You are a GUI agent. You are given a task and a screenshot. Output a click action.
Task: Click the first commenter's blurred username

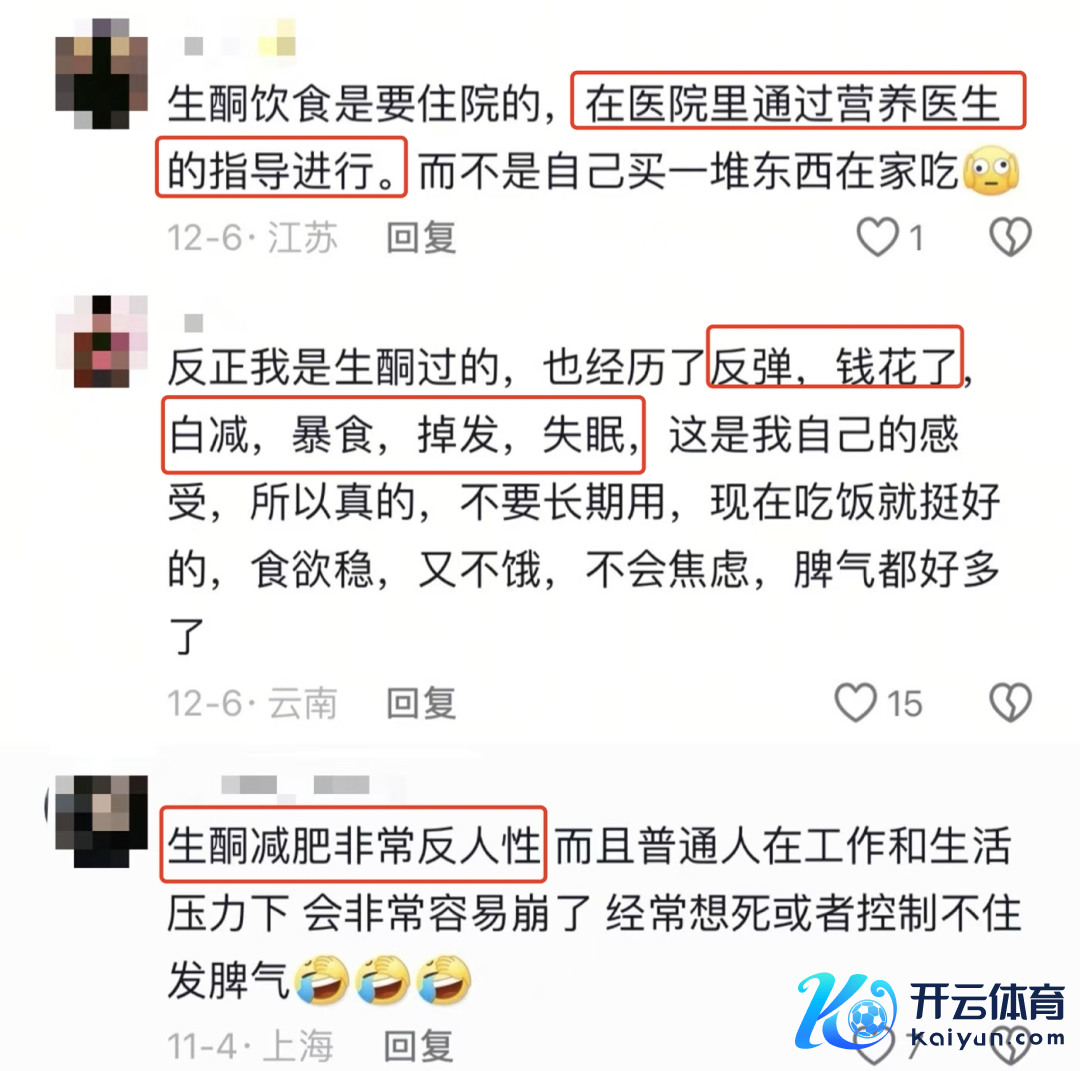pos(240,41)
